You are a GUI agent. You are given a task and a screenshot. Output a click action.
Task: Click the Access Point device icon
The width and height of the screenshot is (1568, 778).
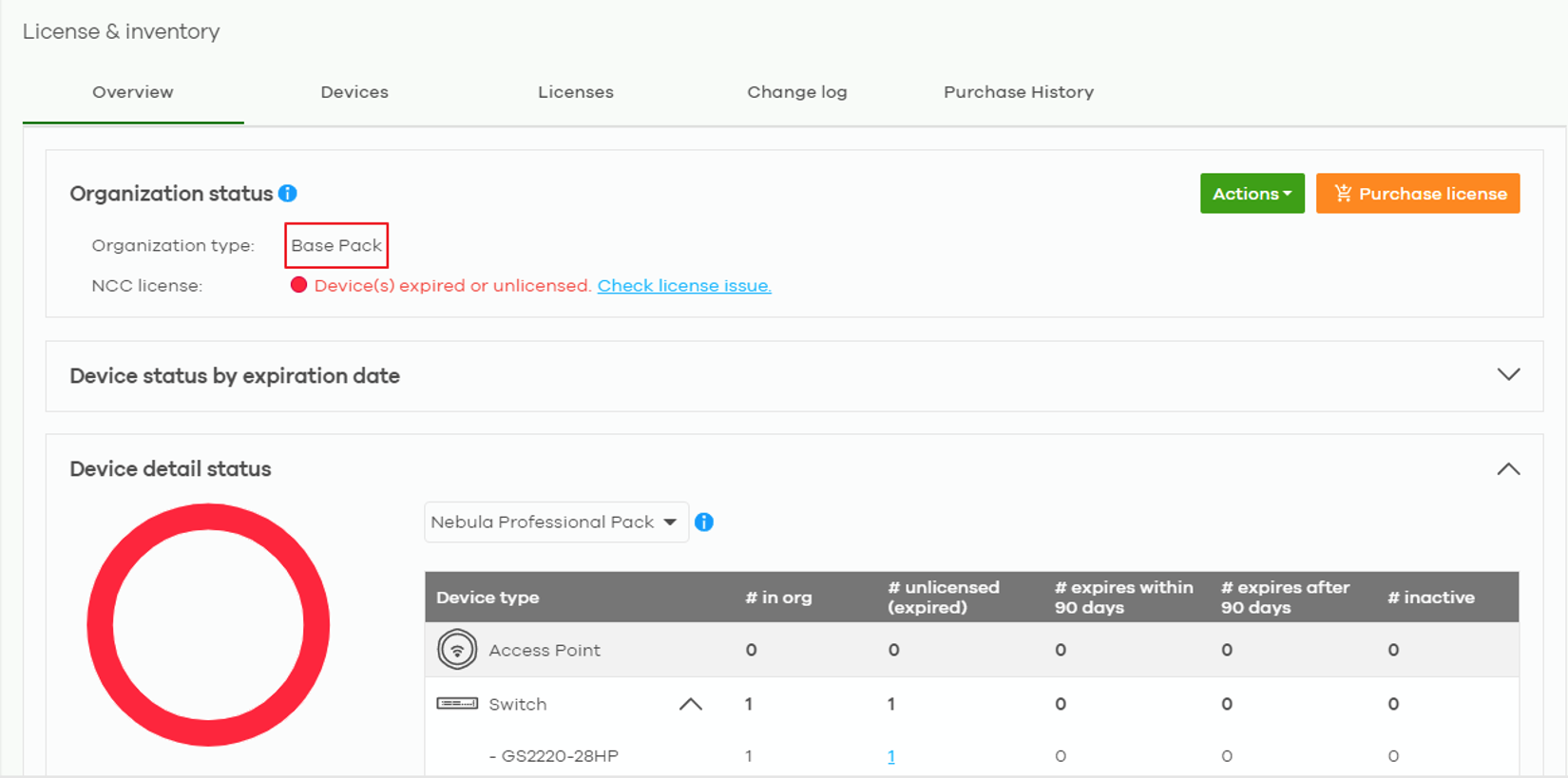[x=457, y=650]
